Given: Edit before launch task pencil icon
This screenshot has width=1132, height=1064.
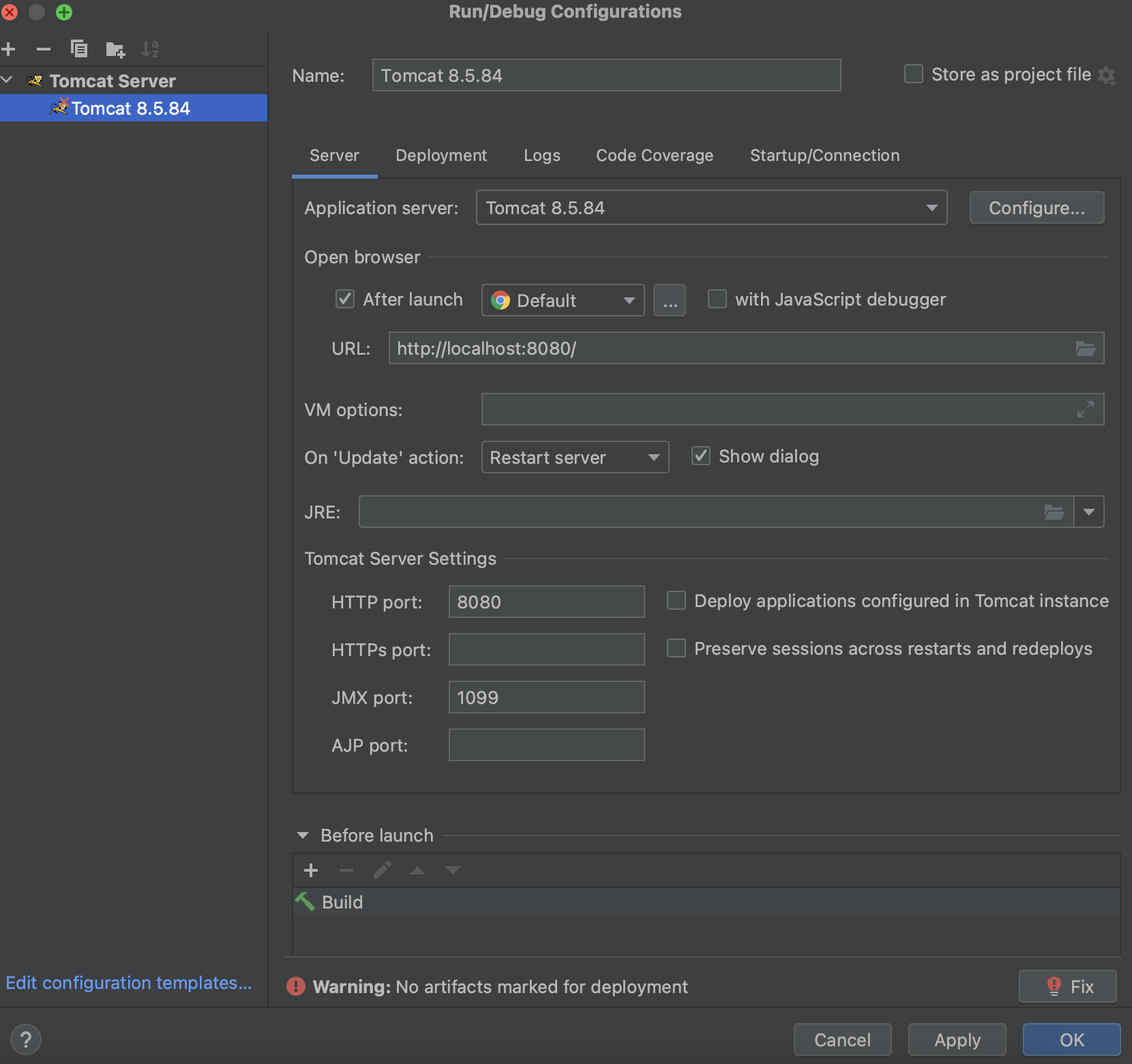Looking at the screenshot, I should coord(382,870).
